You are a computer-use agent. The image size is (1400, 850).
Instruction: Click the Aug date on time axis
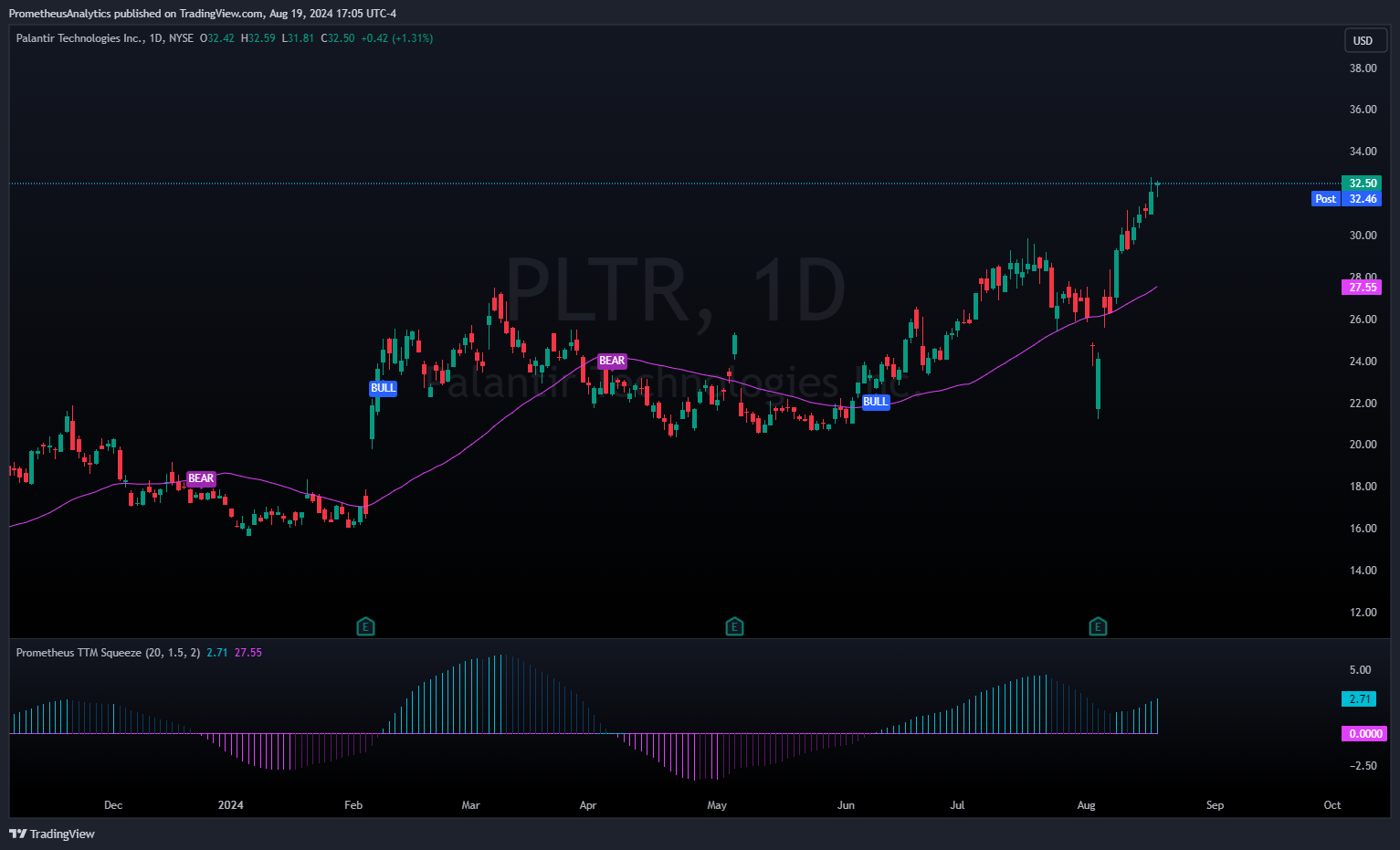pos(1086,805)
